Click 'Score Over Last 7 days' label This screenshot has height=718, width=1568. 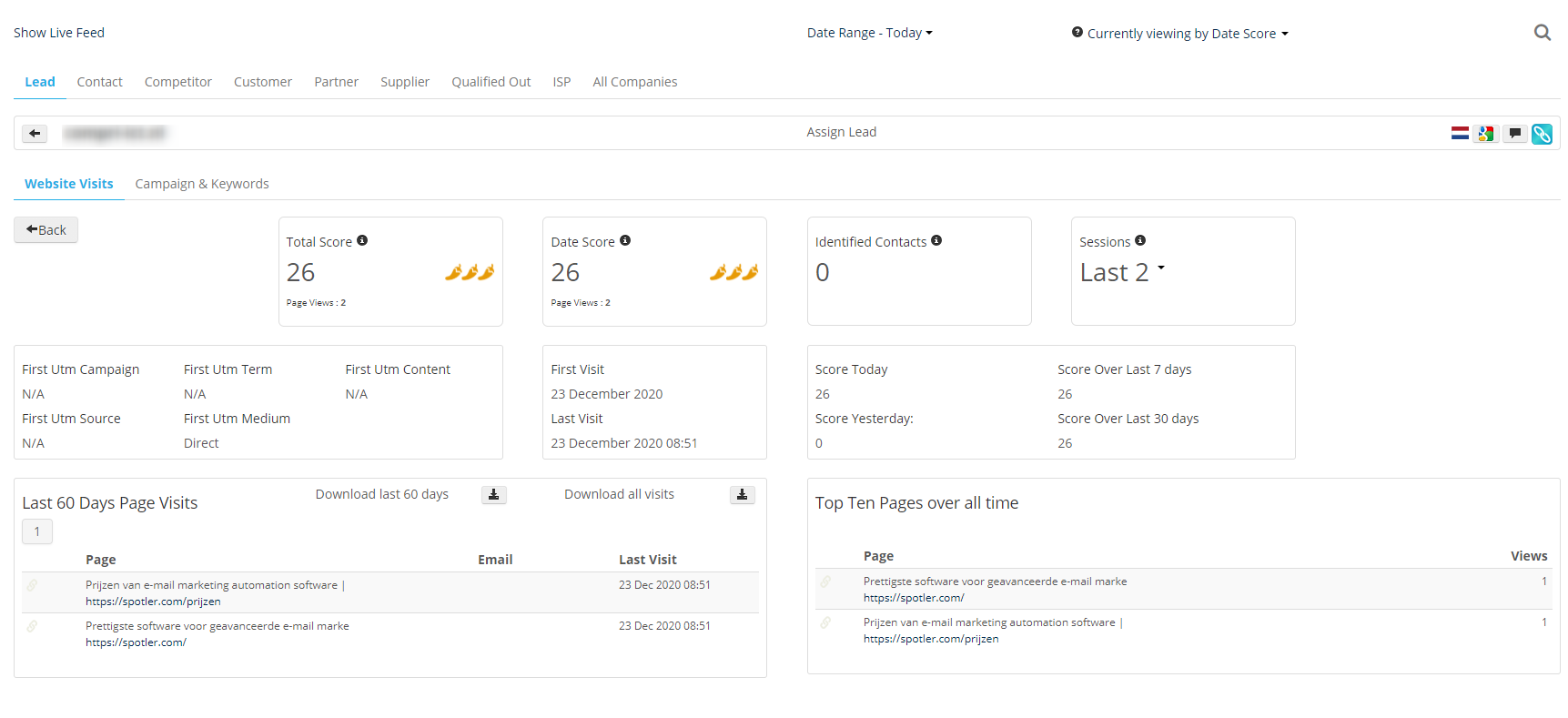1124,369
